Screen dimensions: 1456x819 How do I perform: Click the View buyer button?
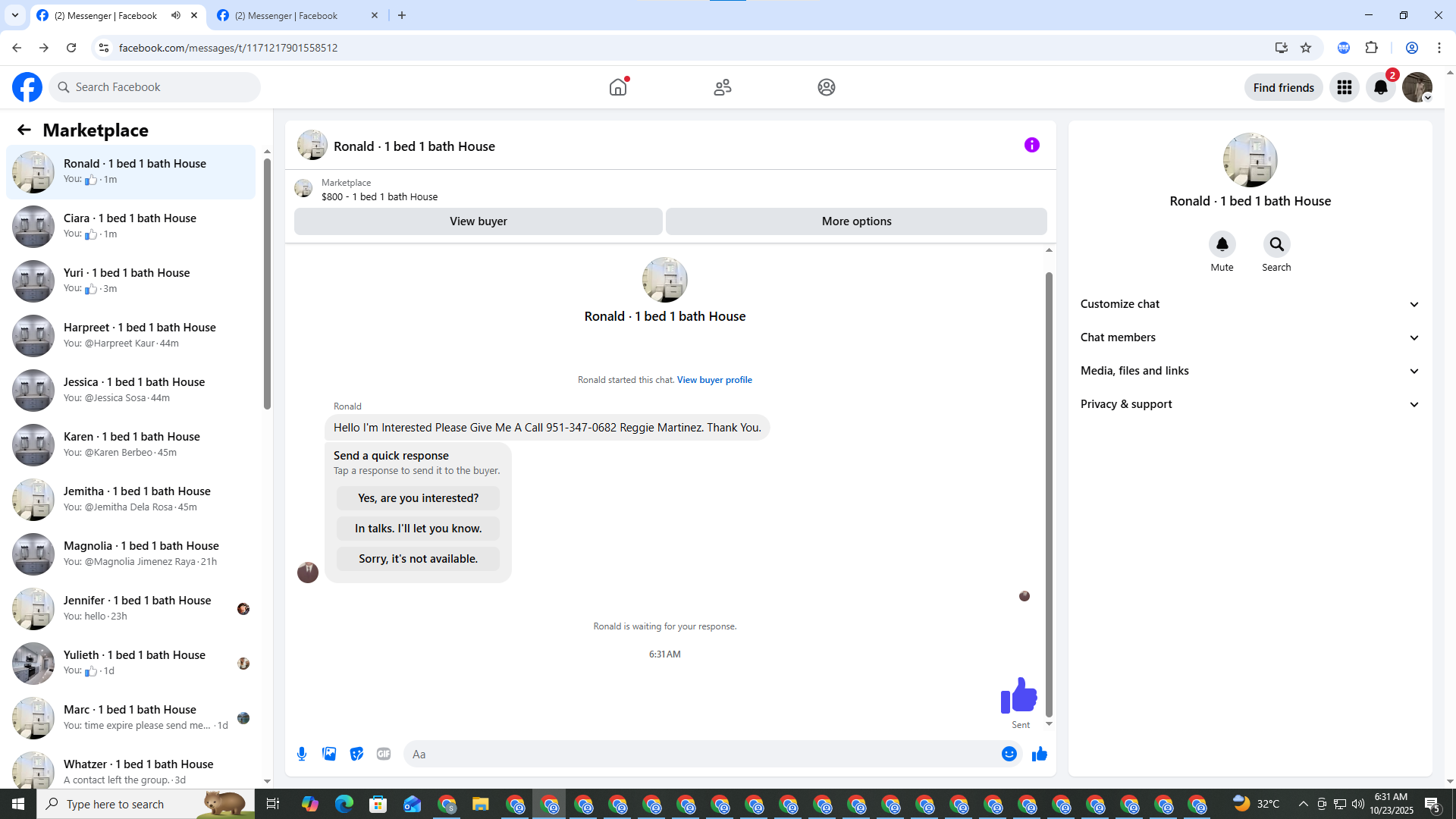(478, 221)
